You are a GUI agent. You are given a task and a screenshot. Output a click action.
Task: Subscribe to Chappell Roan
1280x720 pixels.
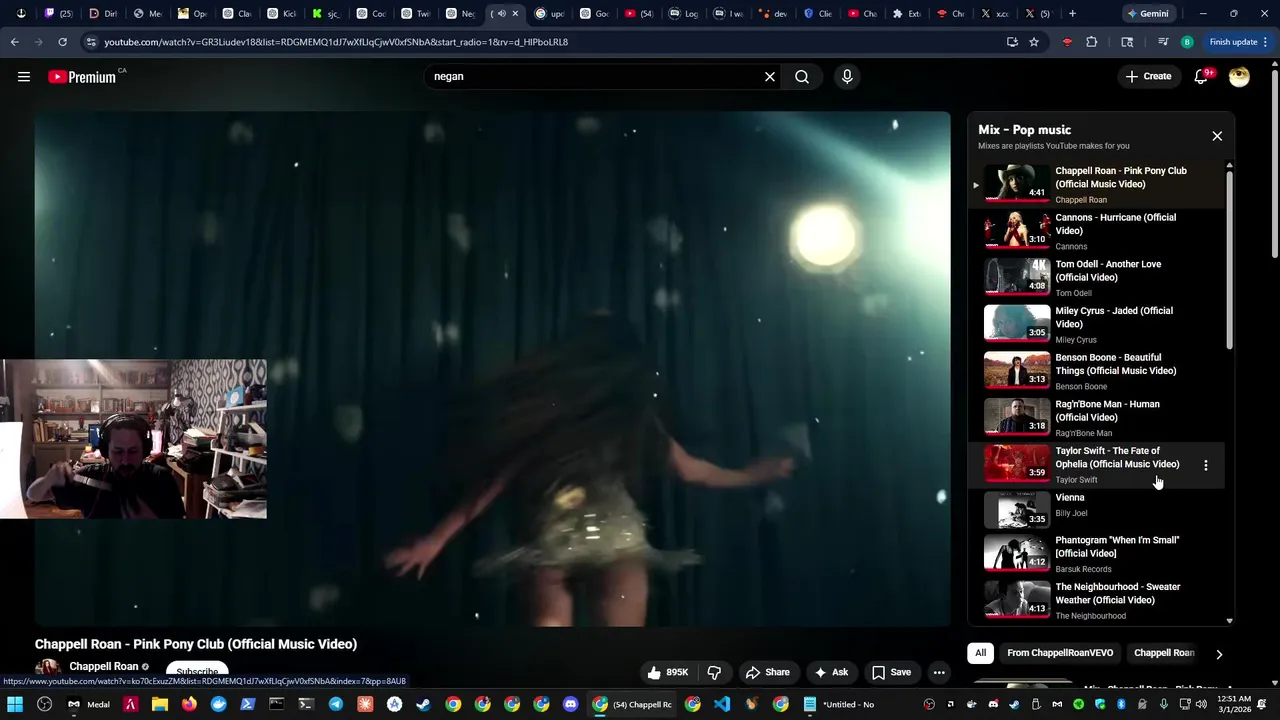[x=197, y=672]
